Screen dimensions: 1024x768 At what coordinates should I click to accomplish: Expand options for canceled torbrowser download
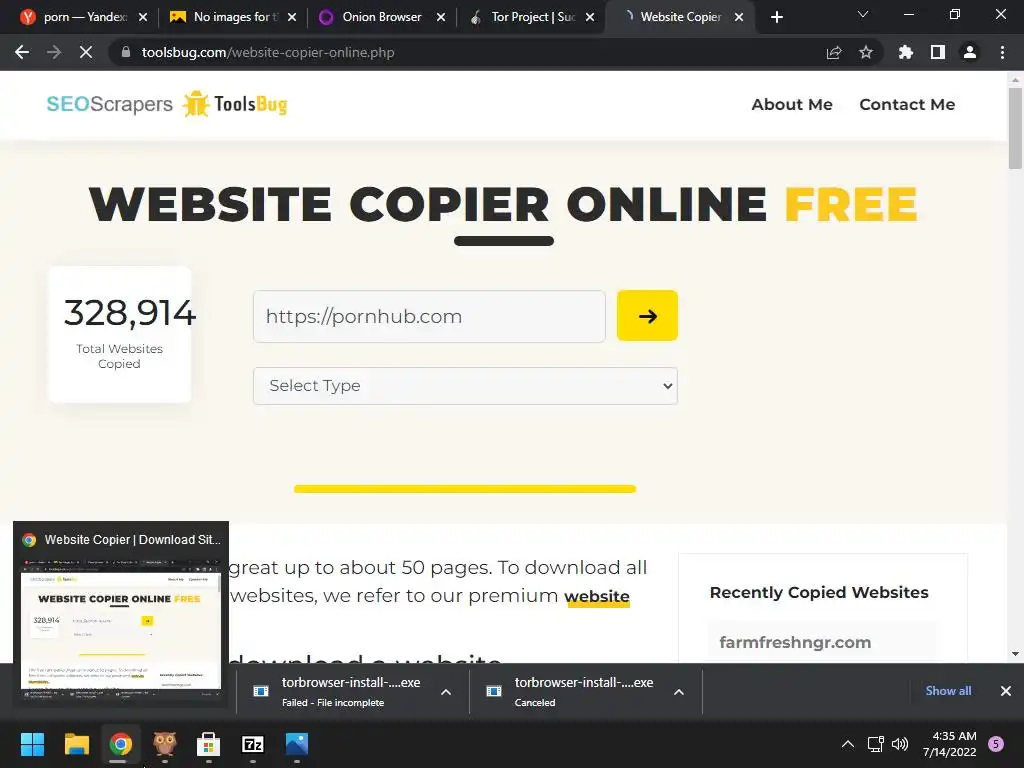point(679,692)
